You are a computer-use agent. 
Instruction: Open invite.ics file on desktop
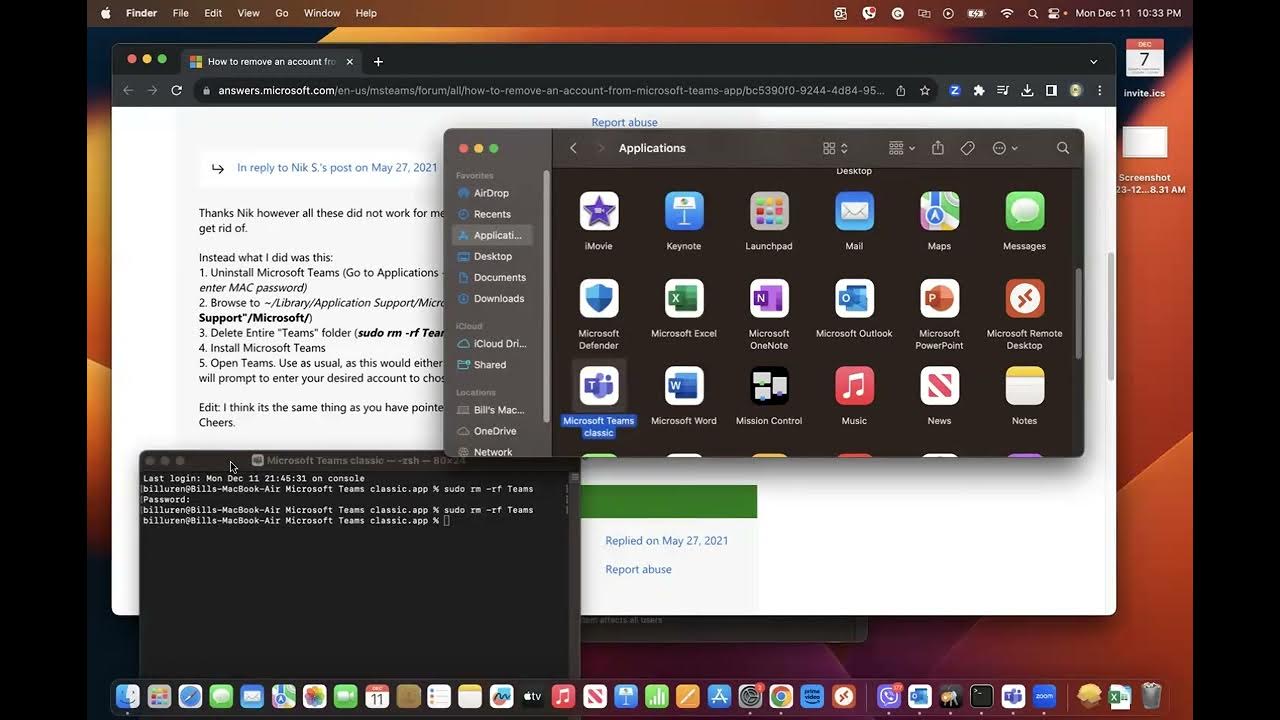point(1144,68)
